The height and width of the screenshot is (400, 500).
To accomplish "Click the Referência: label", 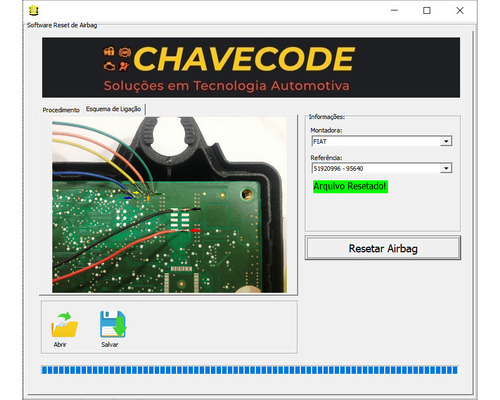I will click(x=326, y=158).
